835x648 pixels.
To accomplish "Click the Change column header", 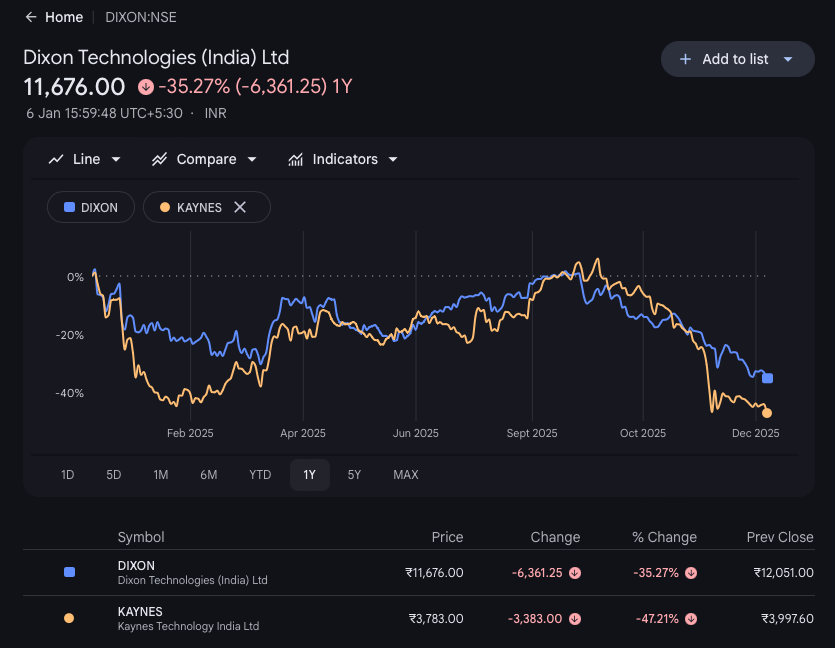I will tap(555, 537).
